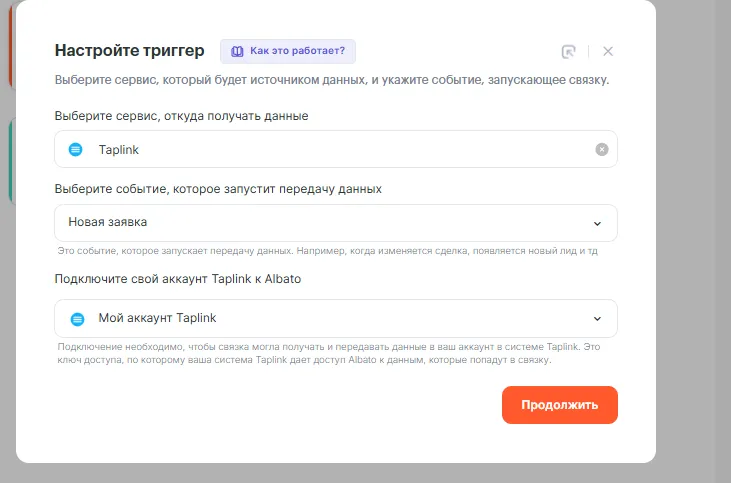This screenshot has width=731, height=483.
Task: Click the label "Подключите свой аккаунт Taplink к Albato"
Action: click(178, 279)
